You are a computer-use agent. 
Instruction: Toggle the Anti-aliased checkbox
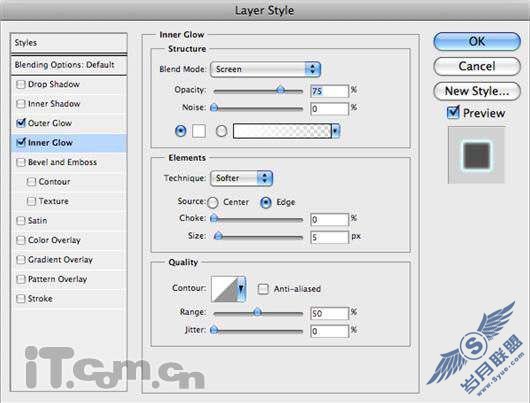click(x=263, y=289)
